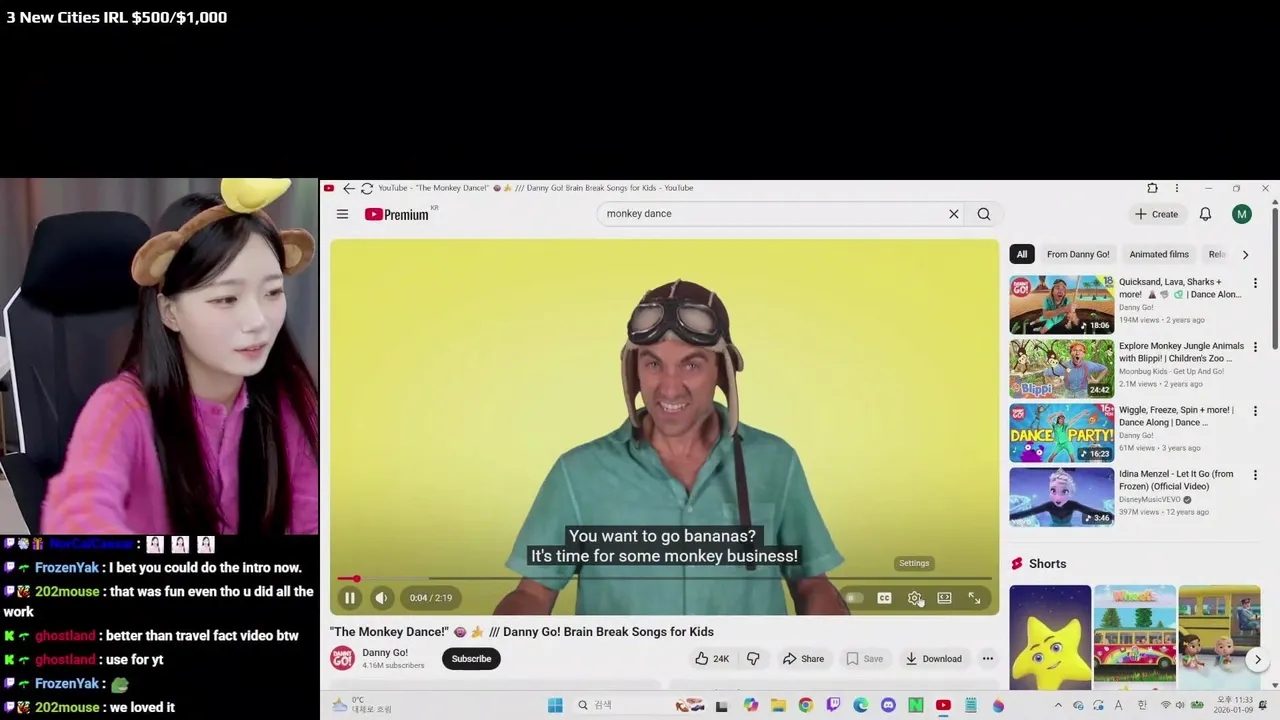Mute the video volume speaker icon

point(381,598)
